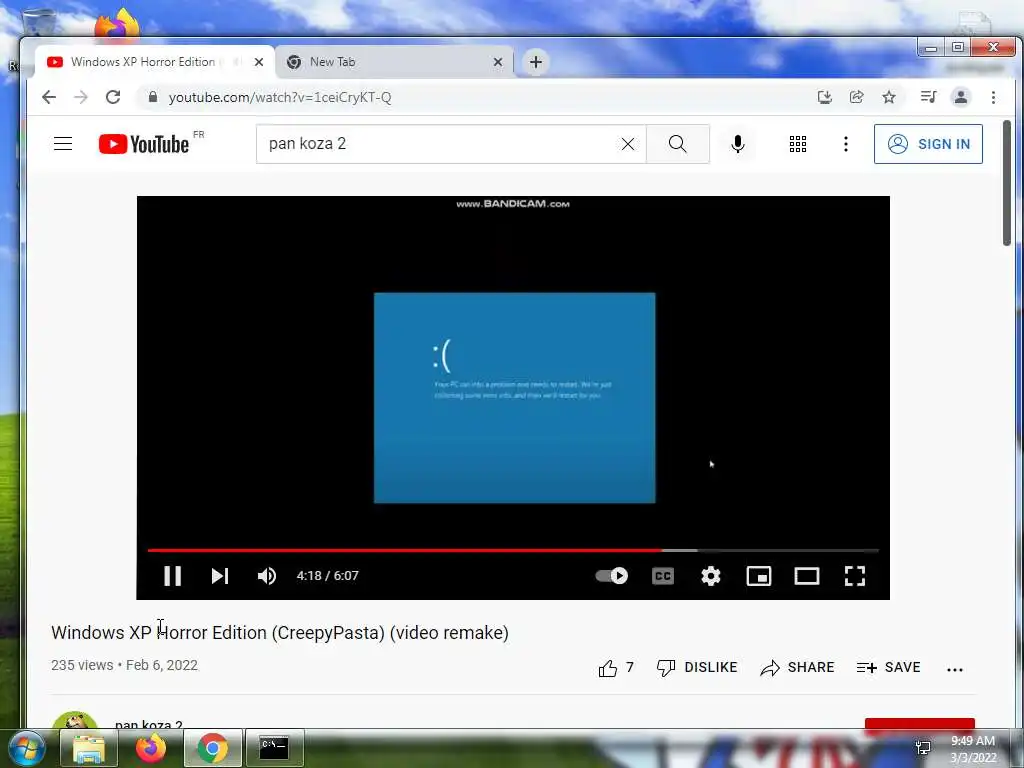The width and height of the screenshot is (1024, 768).
Task: Open more actions ellipsis below video
Action: pos(955,669)
